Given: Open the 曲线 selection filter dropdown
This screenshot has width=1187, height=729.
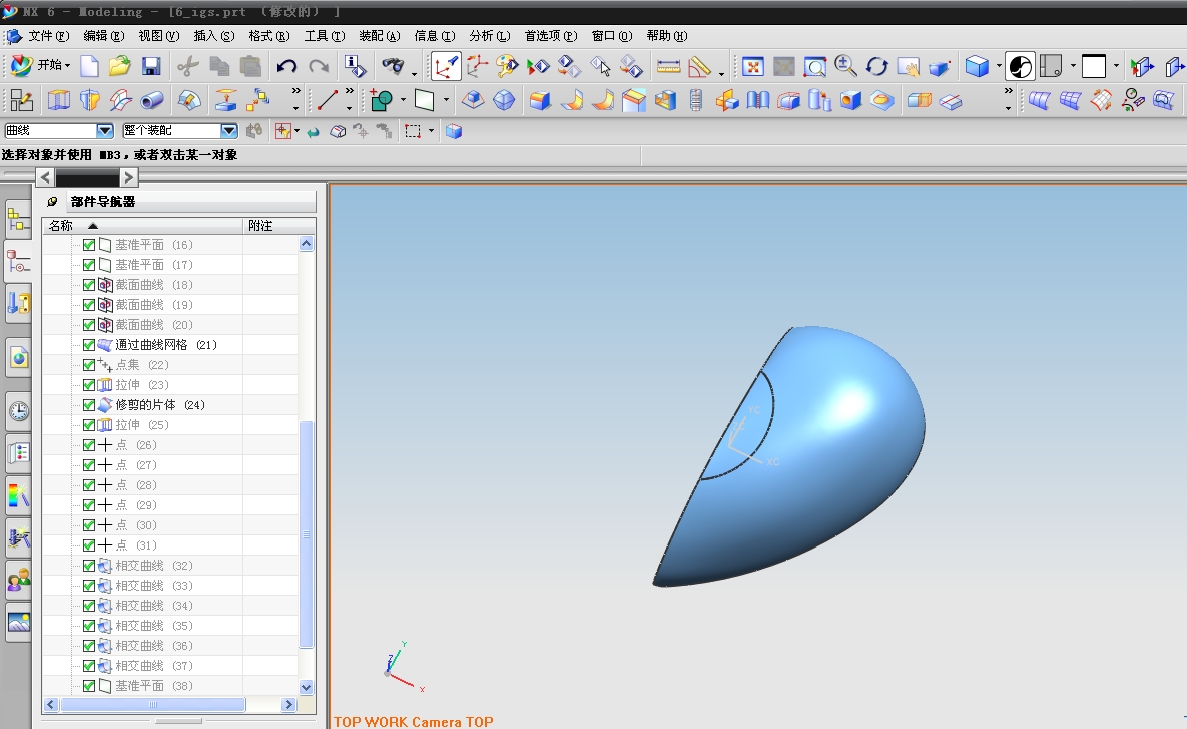Looking at the screenshot, I should (104, 131).
